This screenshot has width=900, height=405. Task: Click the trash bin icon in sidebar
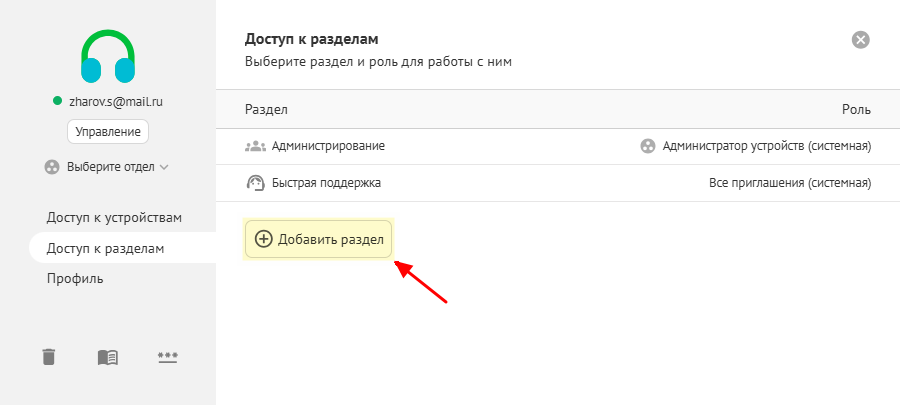48,357
